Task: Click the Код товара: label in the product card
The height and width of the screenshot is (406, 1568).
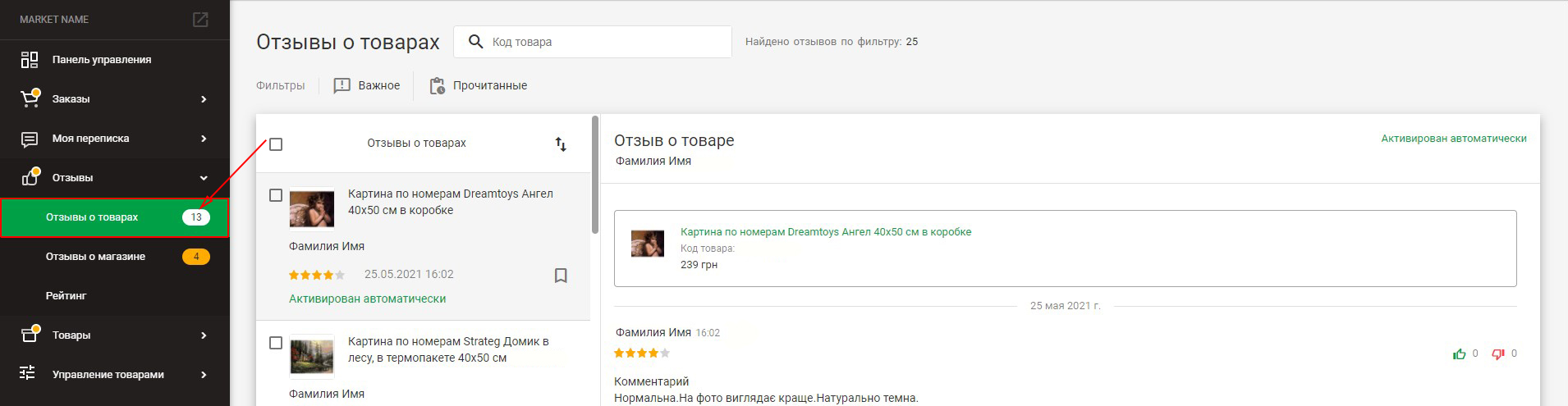Action: click(x=708, y=249)
